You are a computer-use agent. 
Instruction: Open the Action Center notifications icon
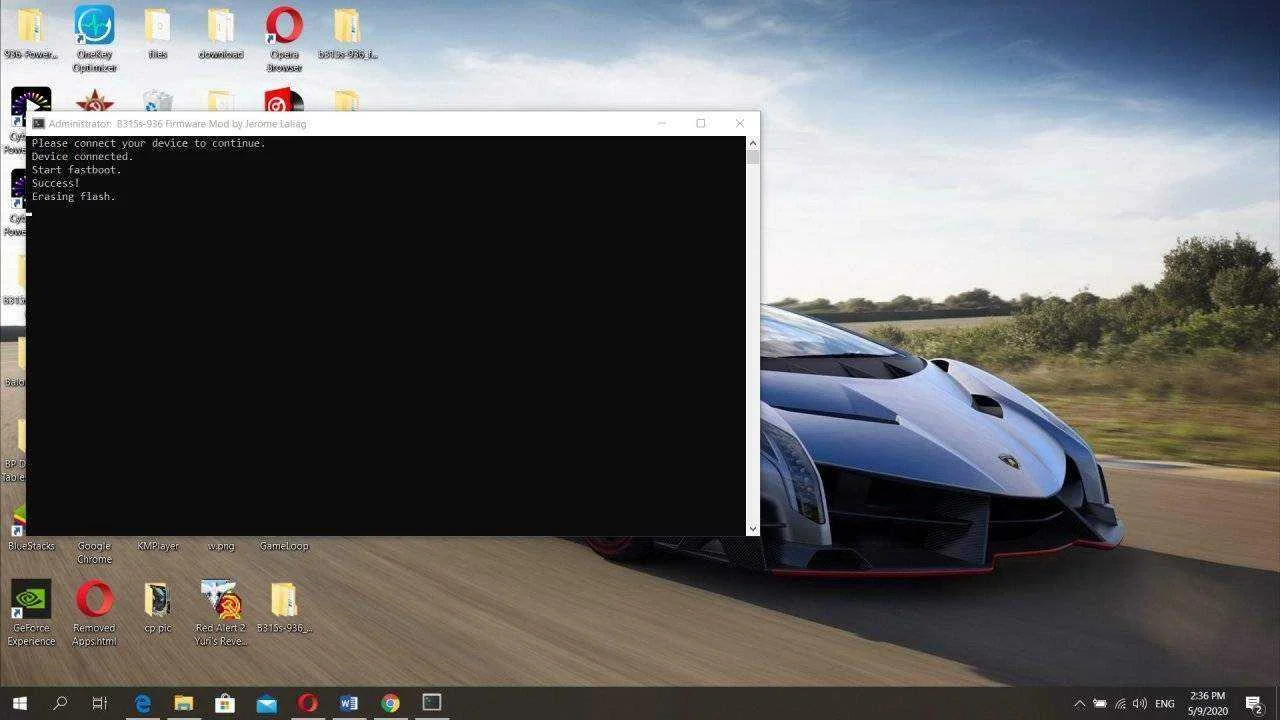click(x=1254, y=704)
